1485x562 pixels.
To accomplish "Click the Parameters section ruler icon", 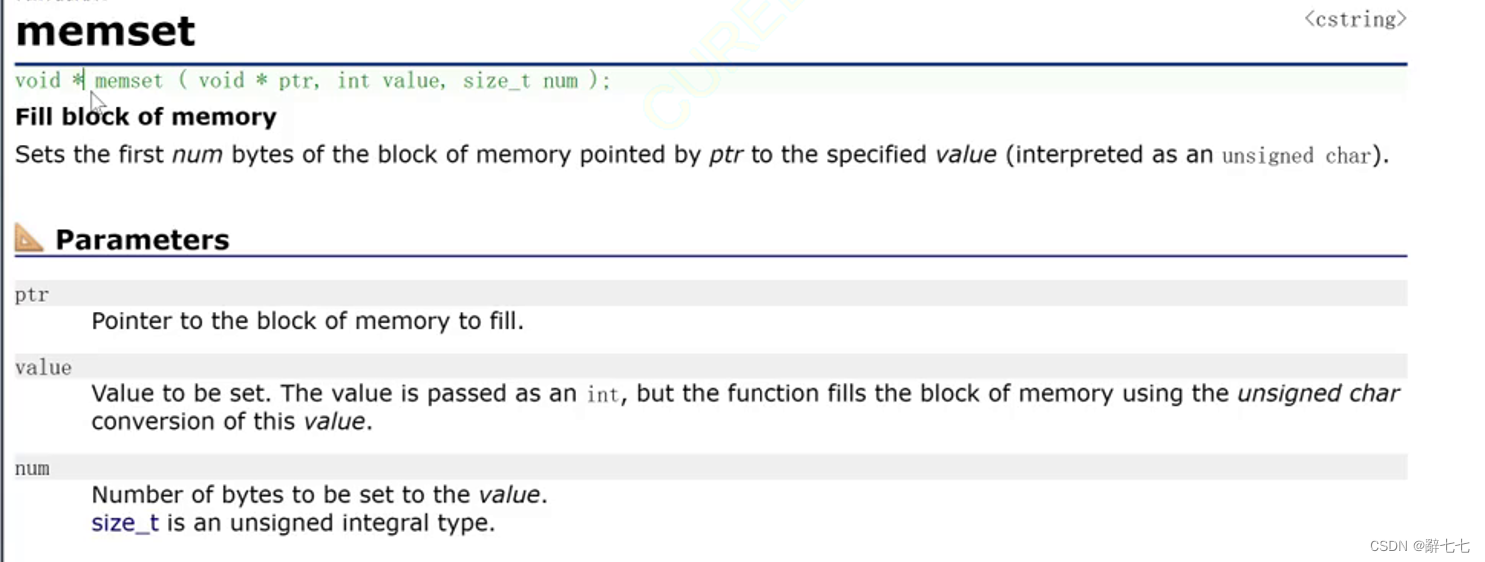I will [29, 238].
